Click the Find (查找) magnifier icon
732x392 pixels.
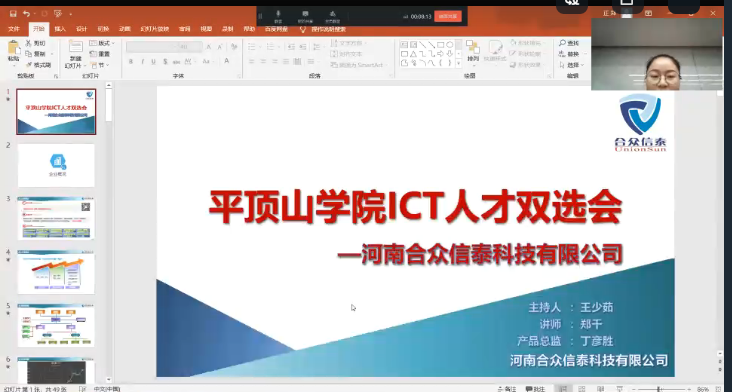(563, 43)
